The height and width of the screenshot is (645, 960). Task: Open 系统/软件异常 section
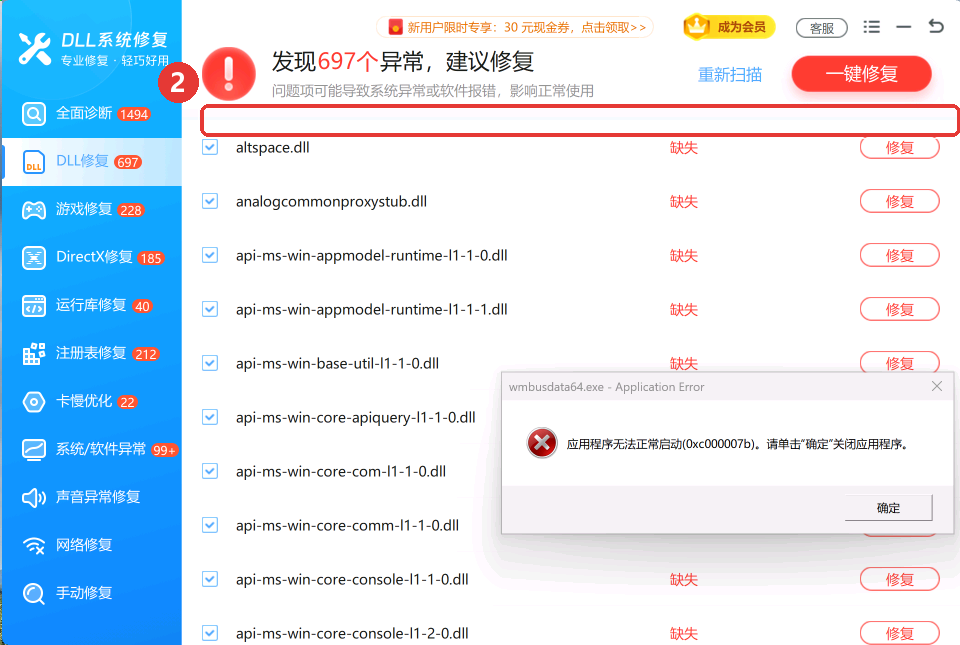tap(92, 449)
